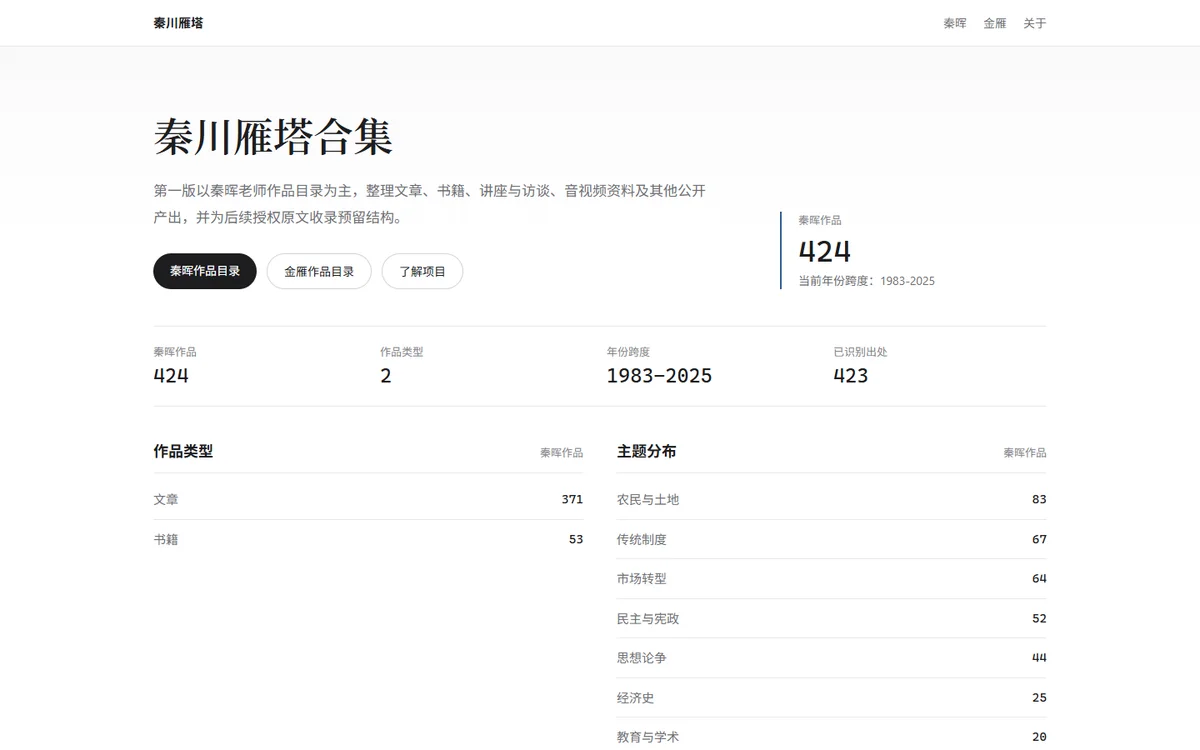Go to 秦晖 in the top navigation
The height and width of the screenshot is (750, 1200).
click(x=955, y=23)
